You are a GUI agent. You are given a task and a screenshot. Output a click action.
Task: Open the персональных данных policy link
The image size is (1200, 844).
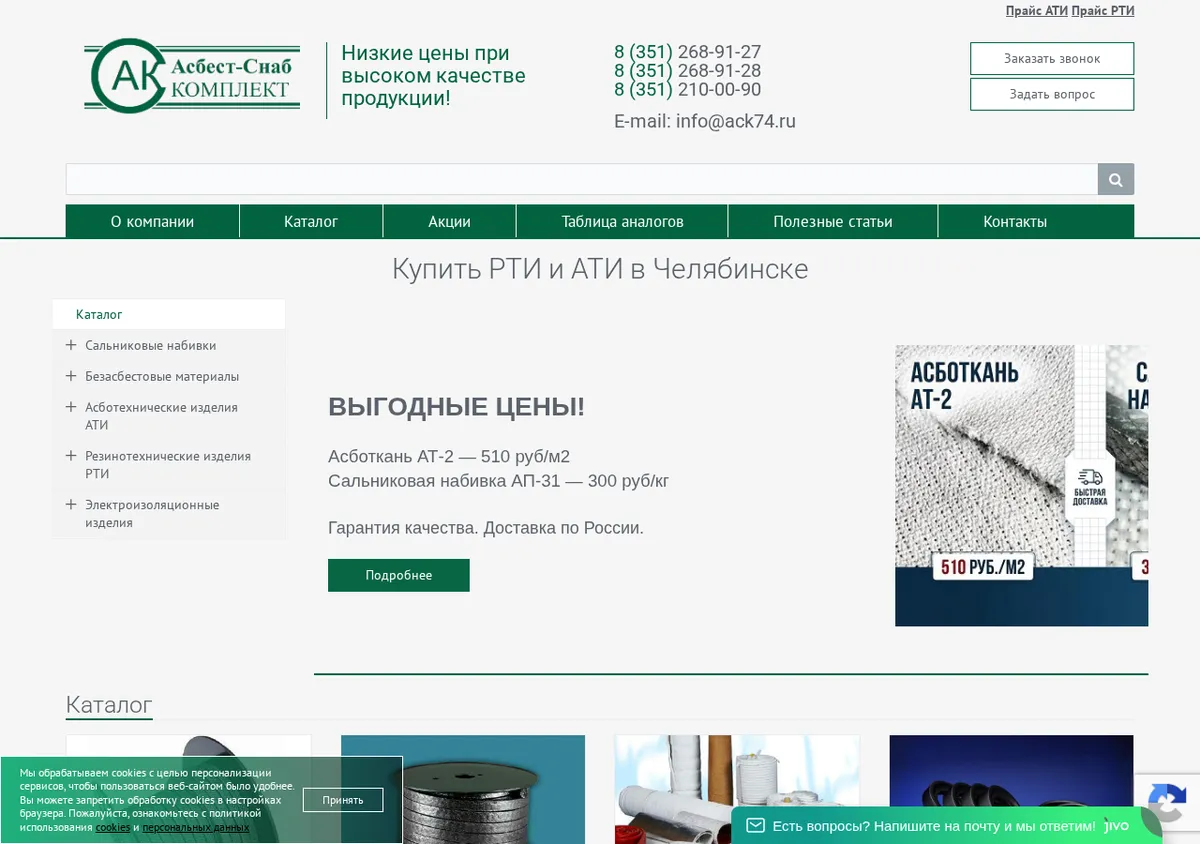[x=195, y=827]
